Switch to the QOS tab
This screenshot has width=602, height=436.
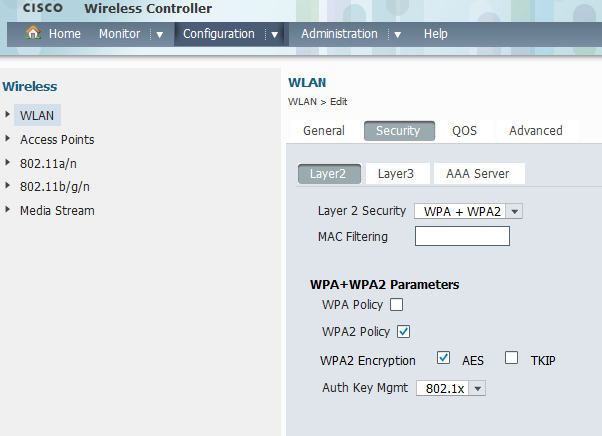[x=464, y=130]
